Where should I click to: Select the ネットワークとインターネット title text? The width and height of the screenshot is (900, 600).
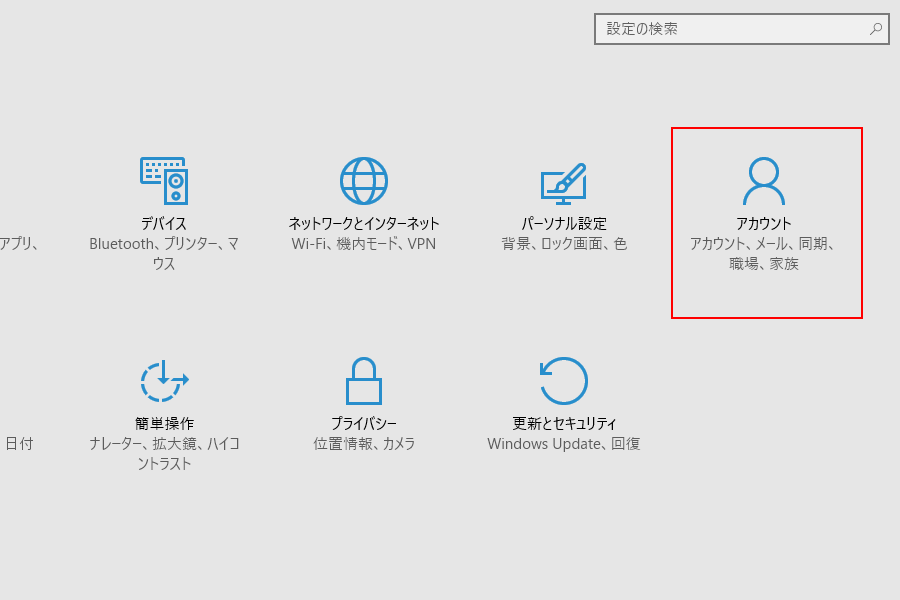(364, 223)
